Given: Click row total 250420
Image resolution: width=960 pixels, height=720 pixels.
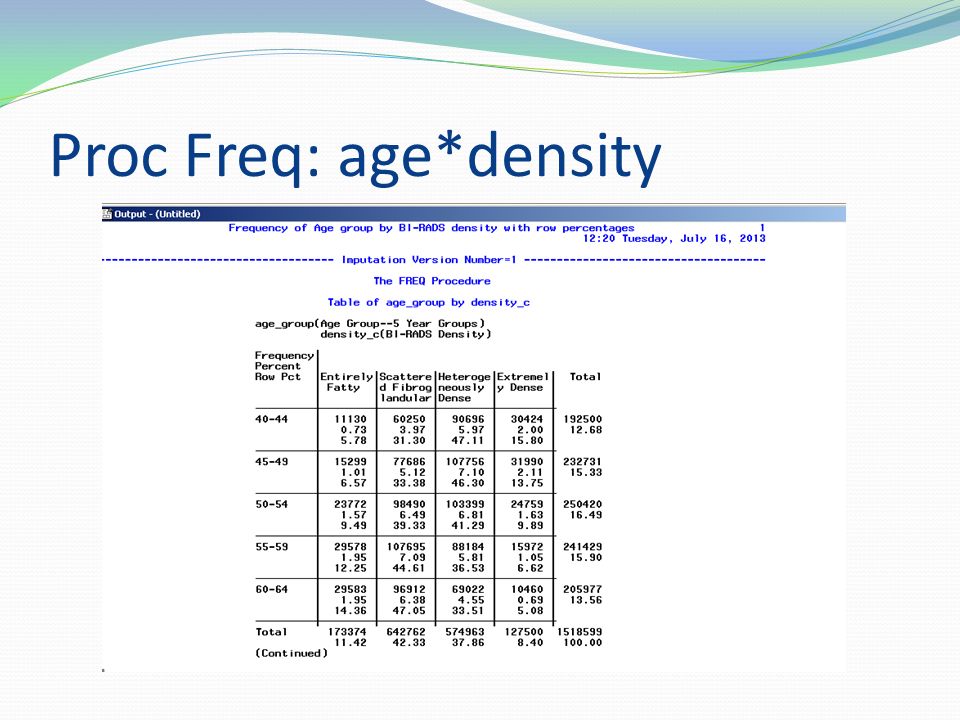Looking at the screenshot, I should (582, 504).
